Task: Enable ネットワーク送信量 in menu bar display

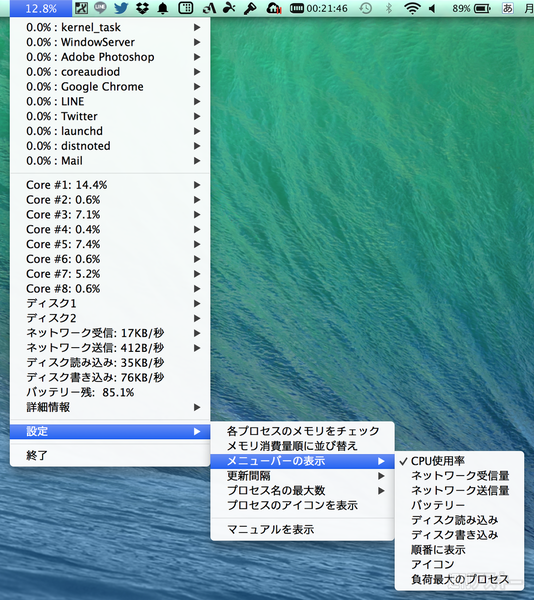Action: coord(459,491)
